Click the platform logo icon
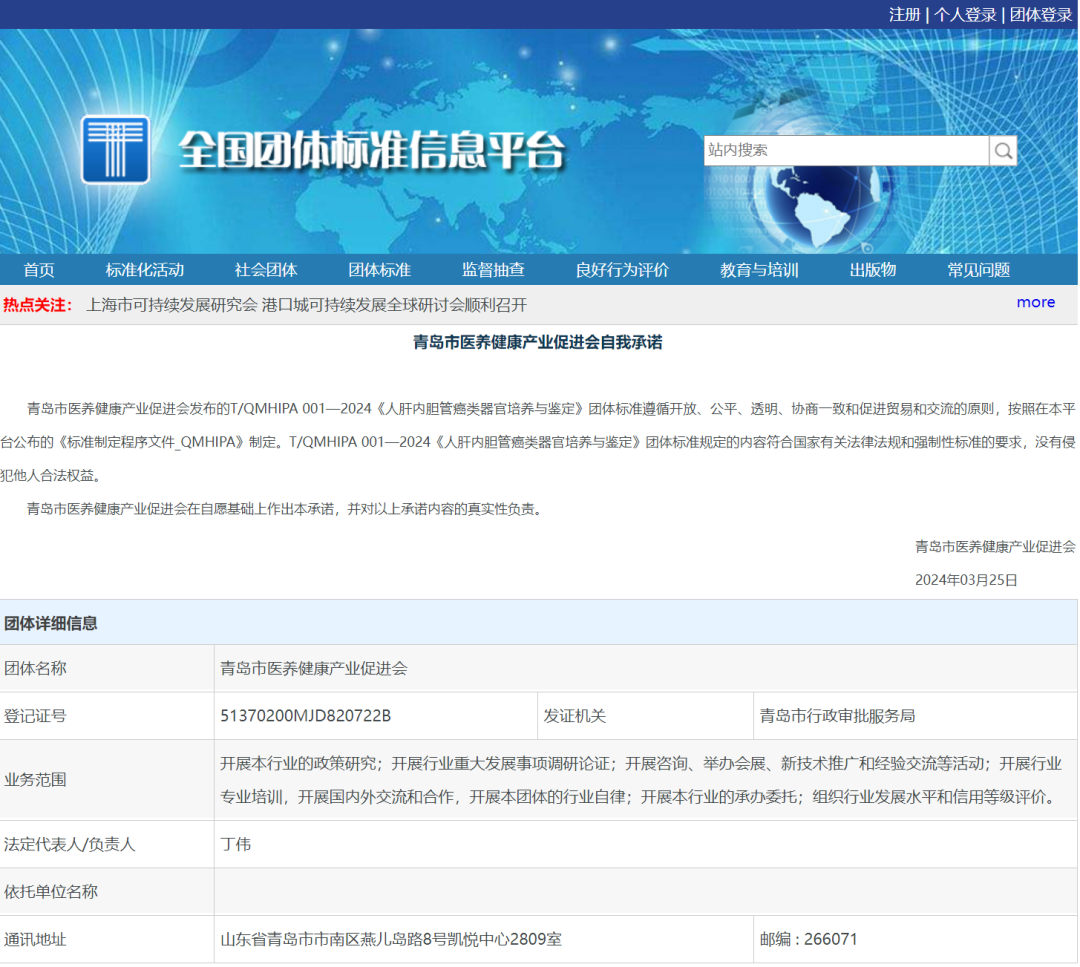The image size is (1080, 967). pyautogui.click(x=115, y=149)
